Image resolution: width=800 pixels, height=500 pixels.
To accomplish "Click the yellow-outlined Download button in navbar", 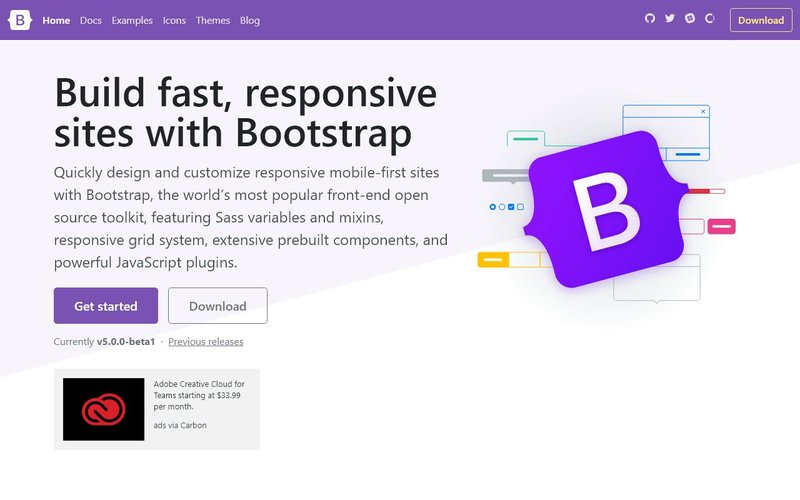I will pyautogui.click(x=760, y=20).
